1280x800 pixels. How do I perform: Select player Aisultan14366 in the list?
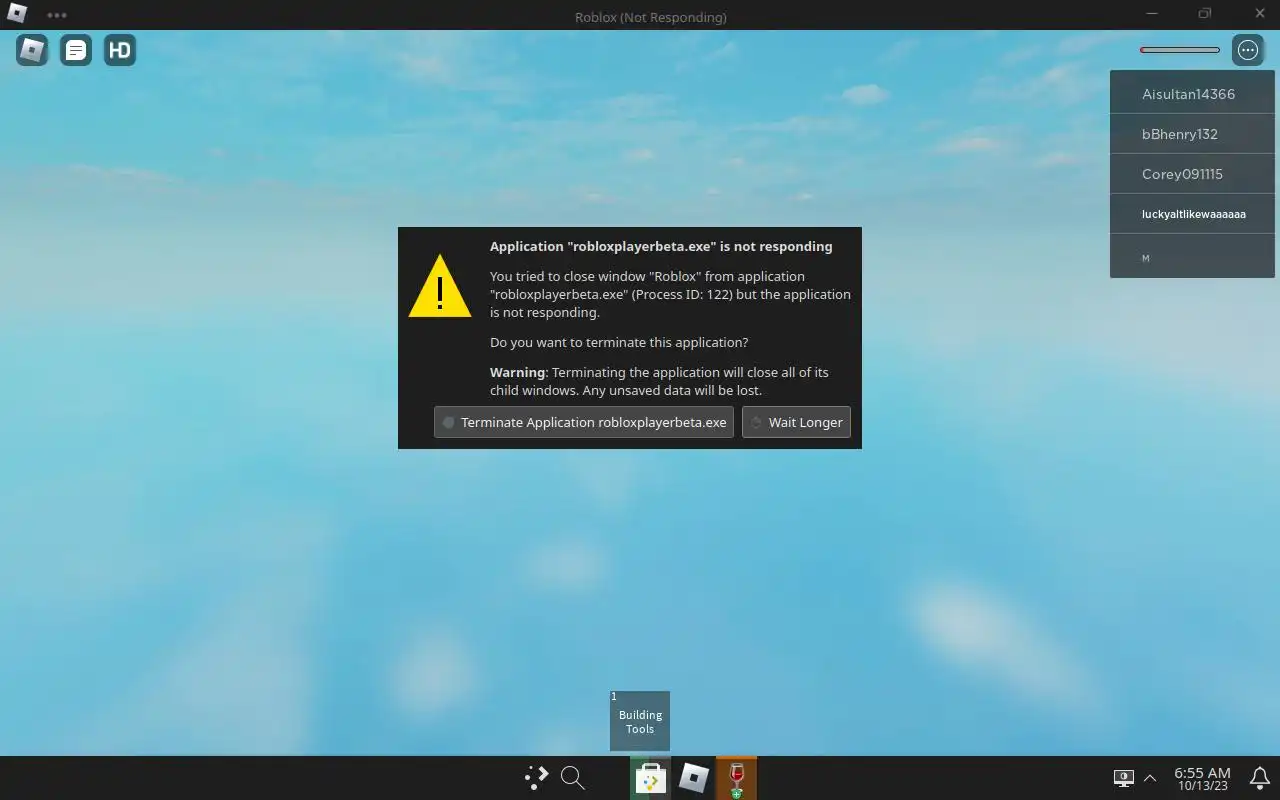click(x=1192, y=94)
